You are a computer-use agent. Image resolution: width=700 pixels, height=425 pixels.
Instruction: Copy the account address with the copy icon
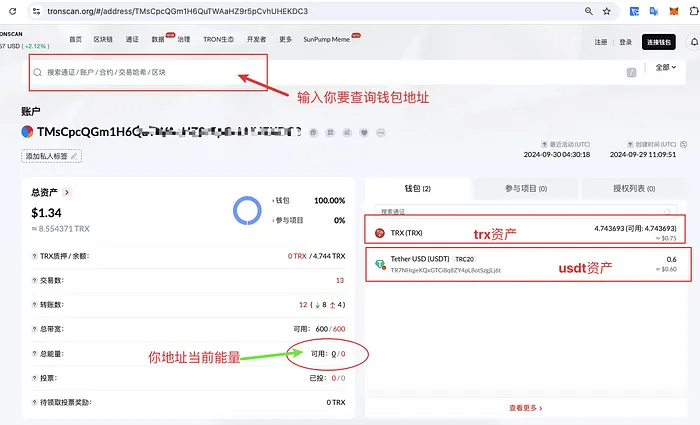click(313, 133)
